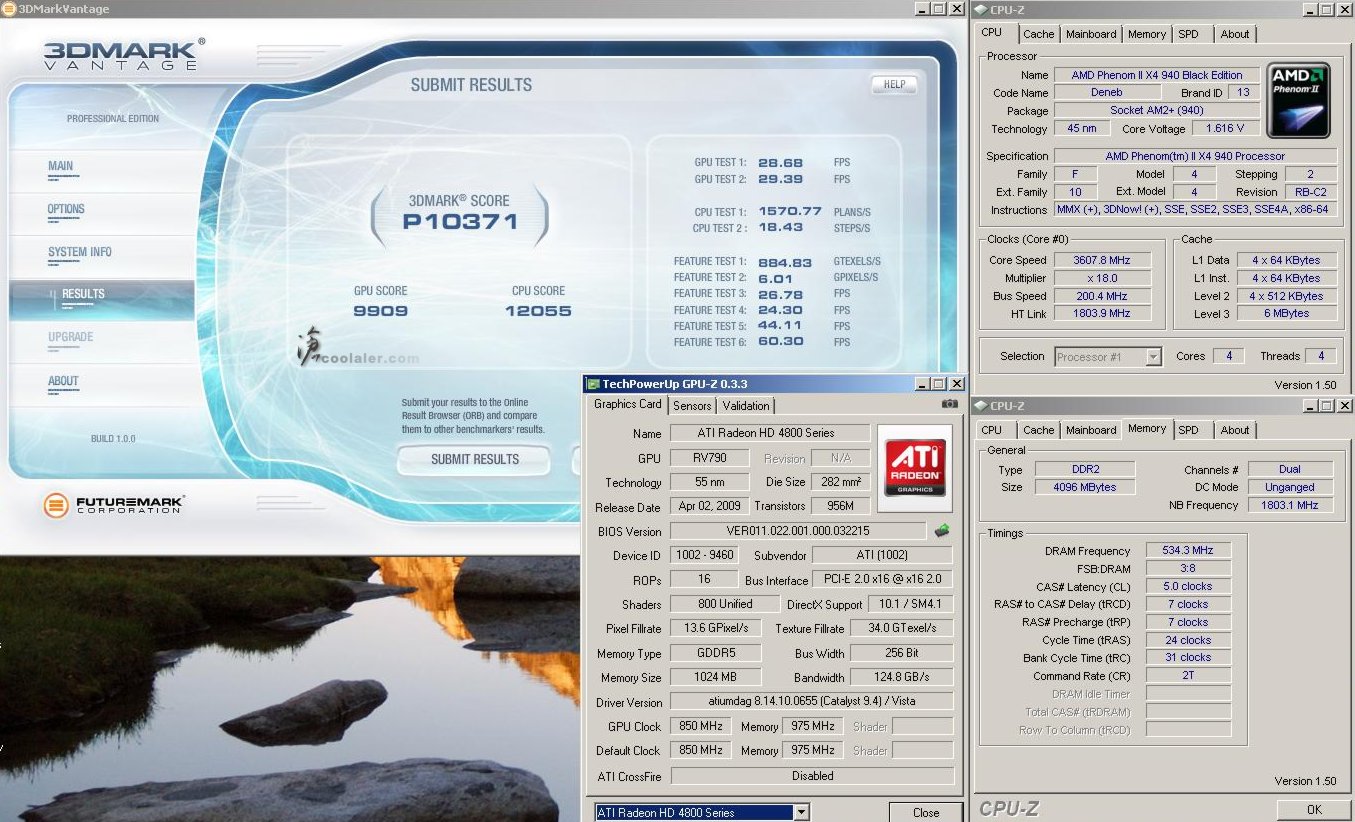Click the Memory Type GDDR5 field

click(715, 653)
